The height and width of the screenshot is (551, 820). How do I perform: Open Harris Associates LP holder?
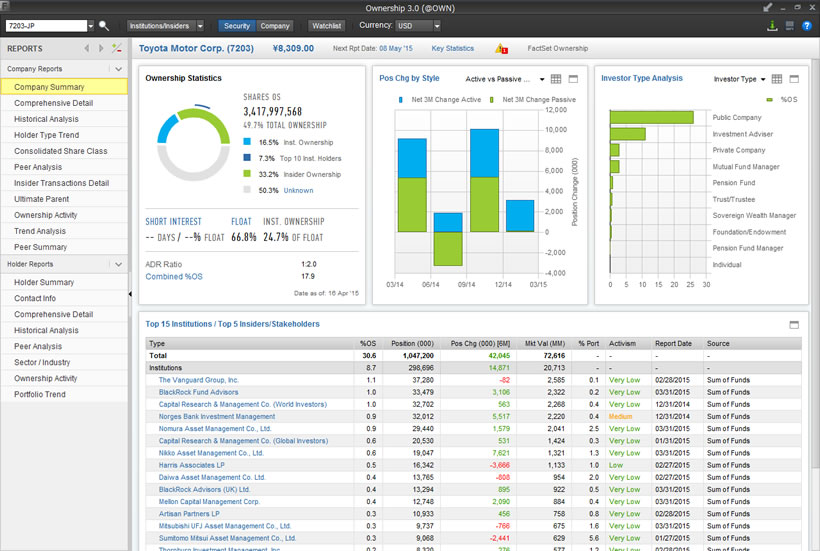click(x=191, y=465)
